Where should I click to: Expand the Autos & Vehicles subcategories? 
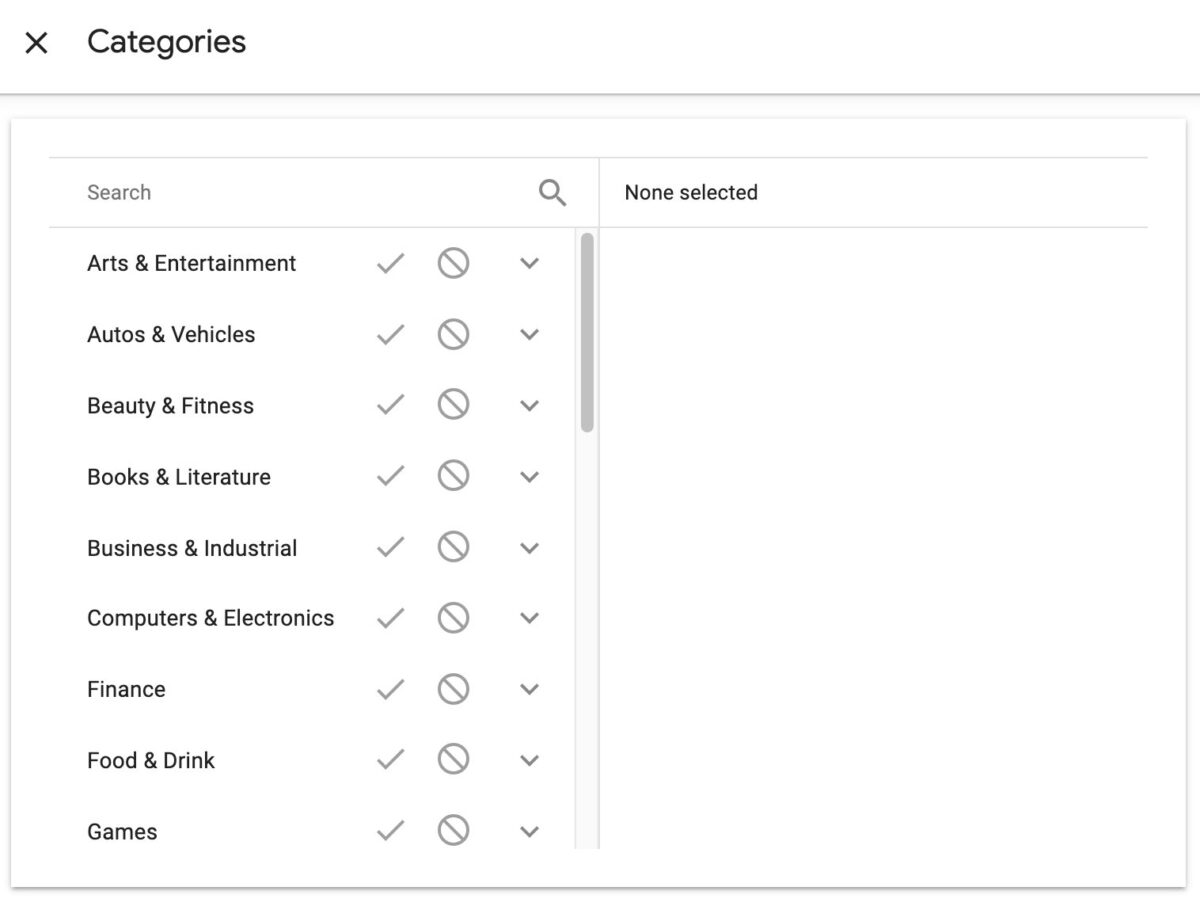[x=530, y=334]
